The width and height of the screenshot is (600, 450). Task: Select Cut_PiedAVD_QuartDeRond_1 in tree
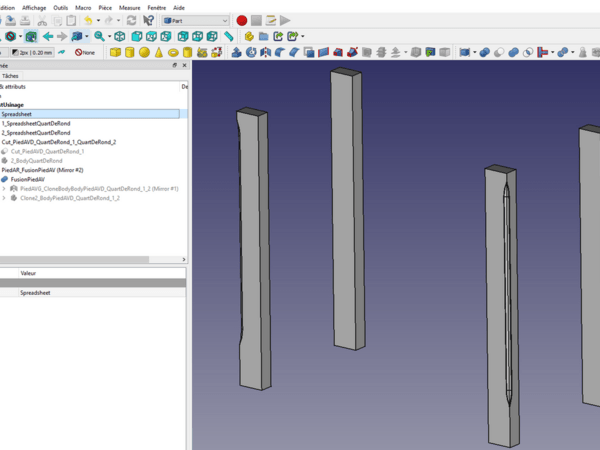(x=47, y=151)
